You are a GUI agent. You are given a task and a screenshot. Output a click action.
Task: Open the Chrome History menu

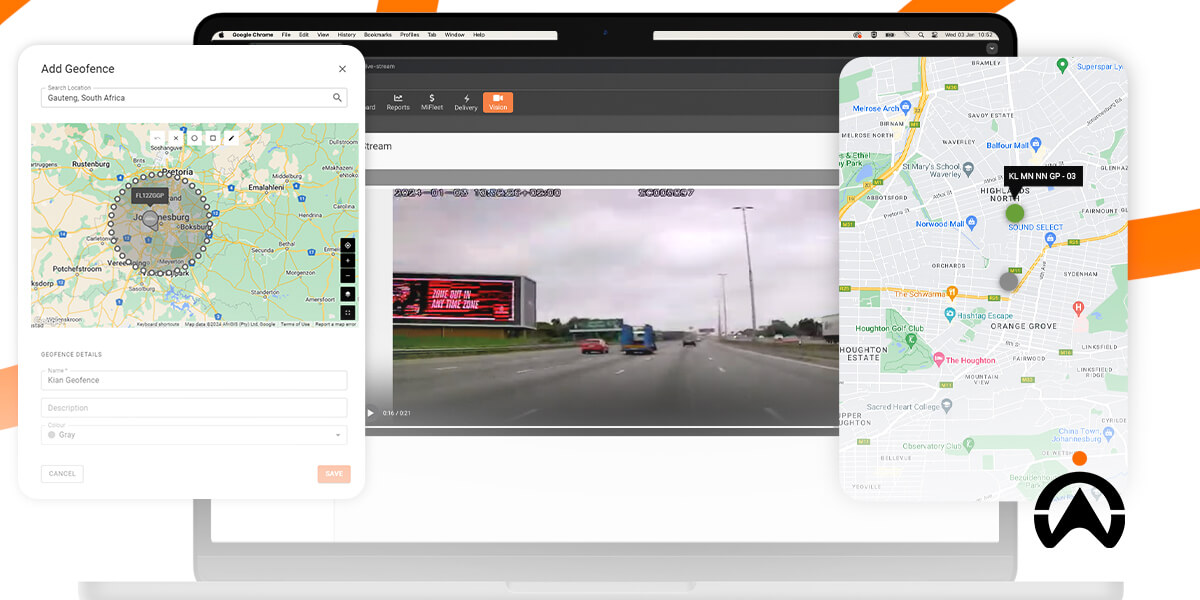346,35
